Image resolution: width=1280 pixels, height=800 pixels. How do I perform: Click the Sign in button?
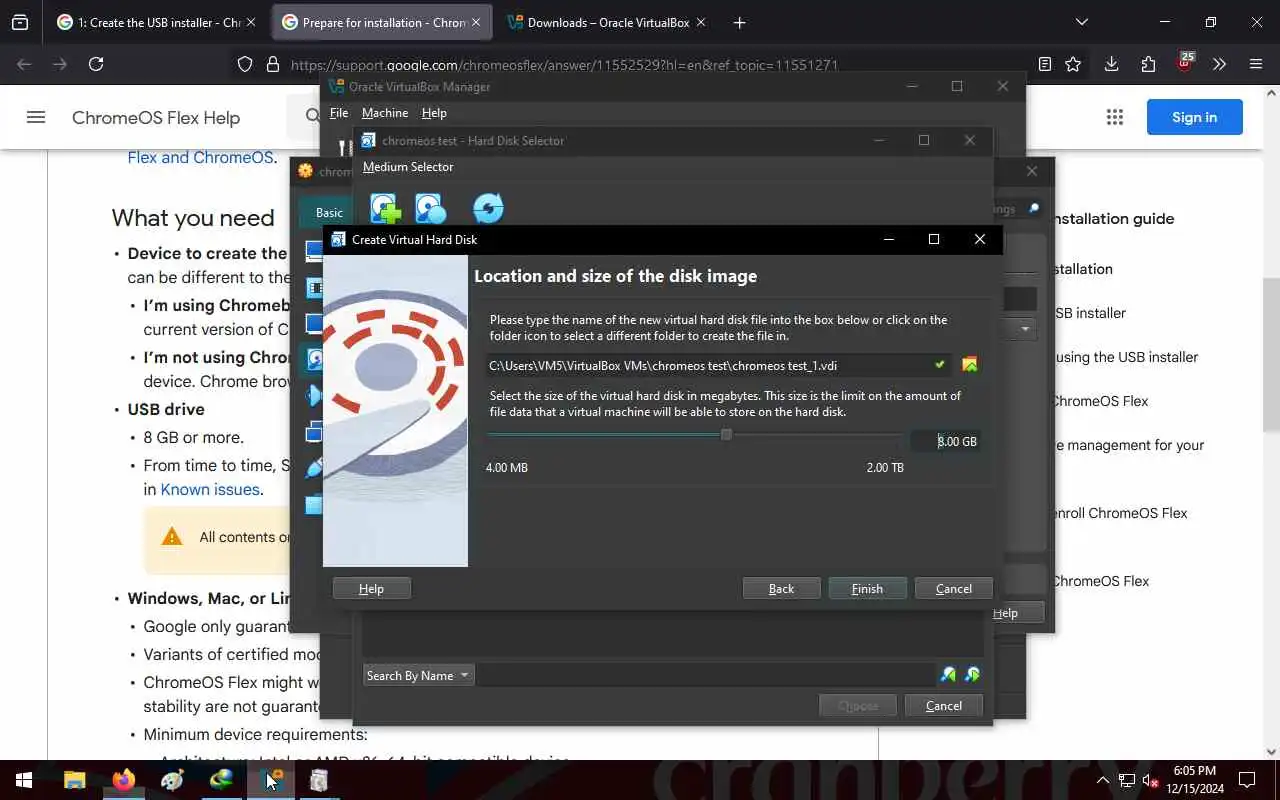pos(1194,117)
